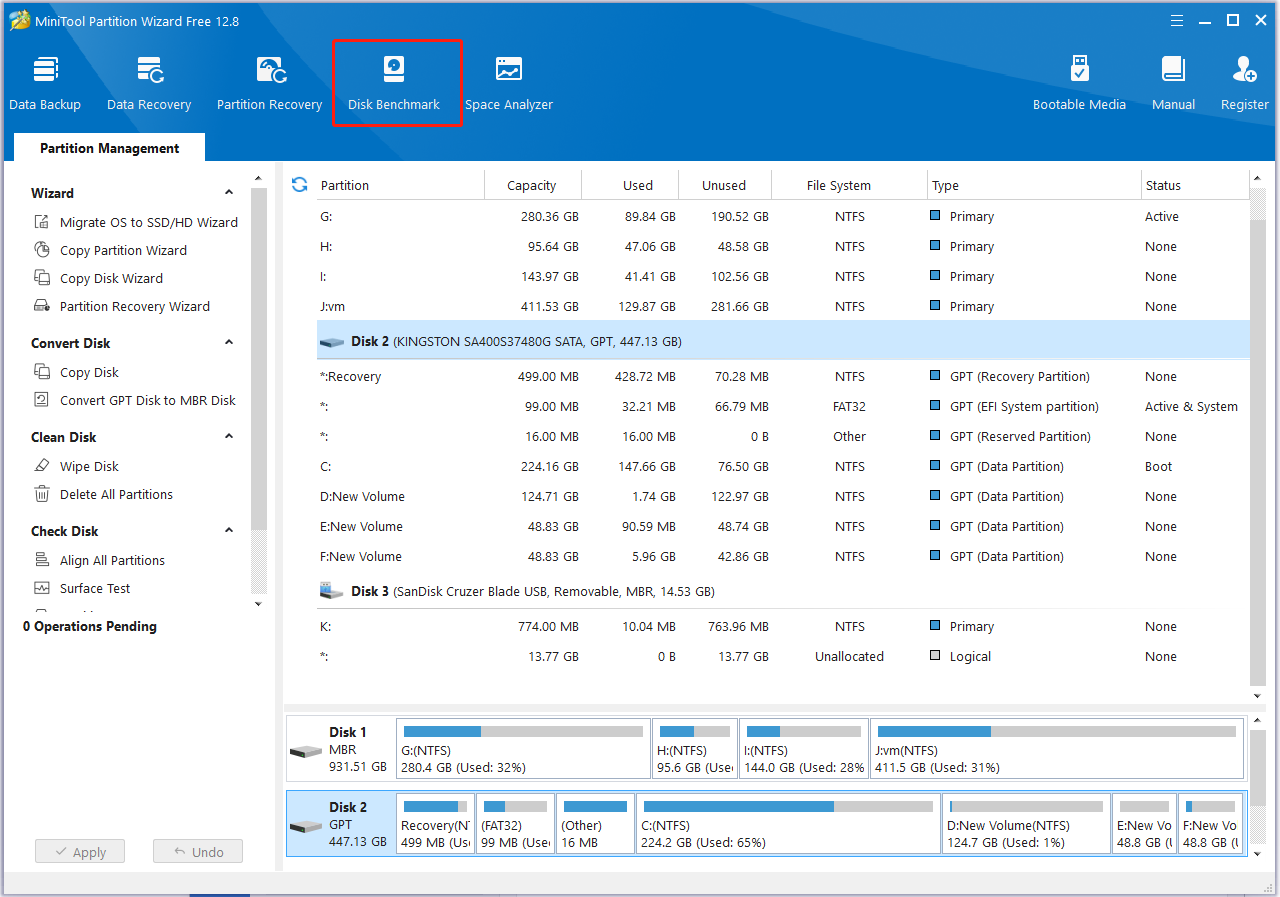The width and height of the screenshot is (1280, 897).
Task: Select the Disk 1 MBR label in disk map
Action: click(341, 749)
